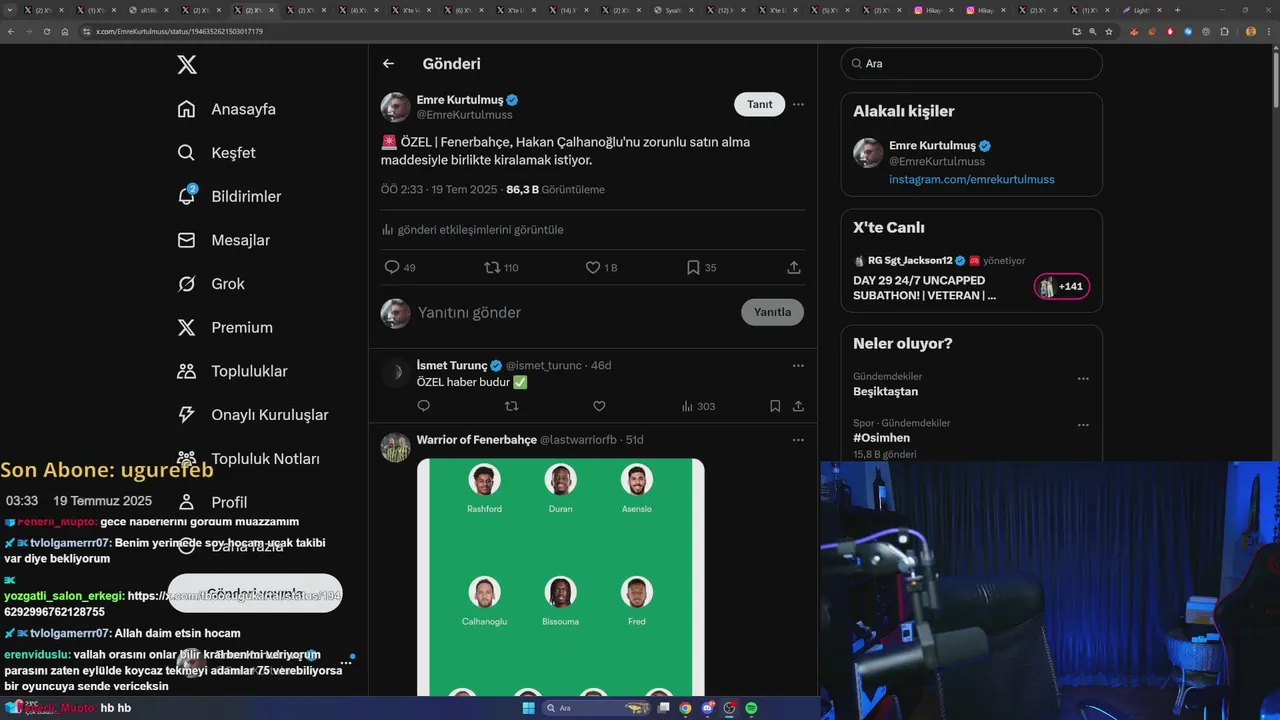This screenshot has height=720, width=1280.
Task: Click the repost icon showing 110
Action: pos(492,267)
